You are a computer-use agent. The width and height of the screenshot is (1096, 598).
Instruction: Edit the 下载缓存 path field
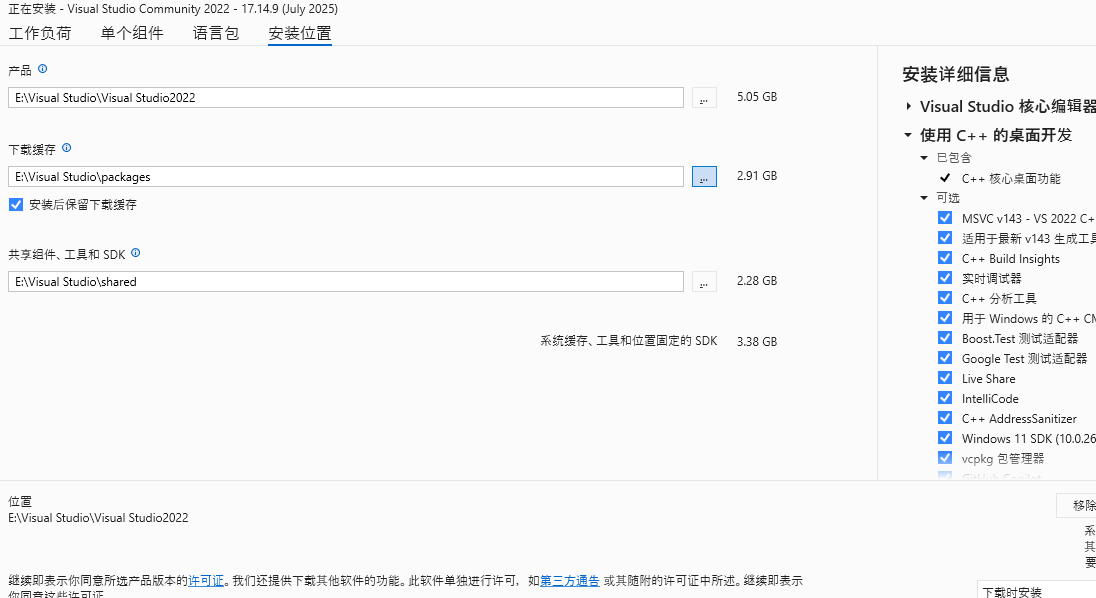pyautogui.click(x=346, y=177)
